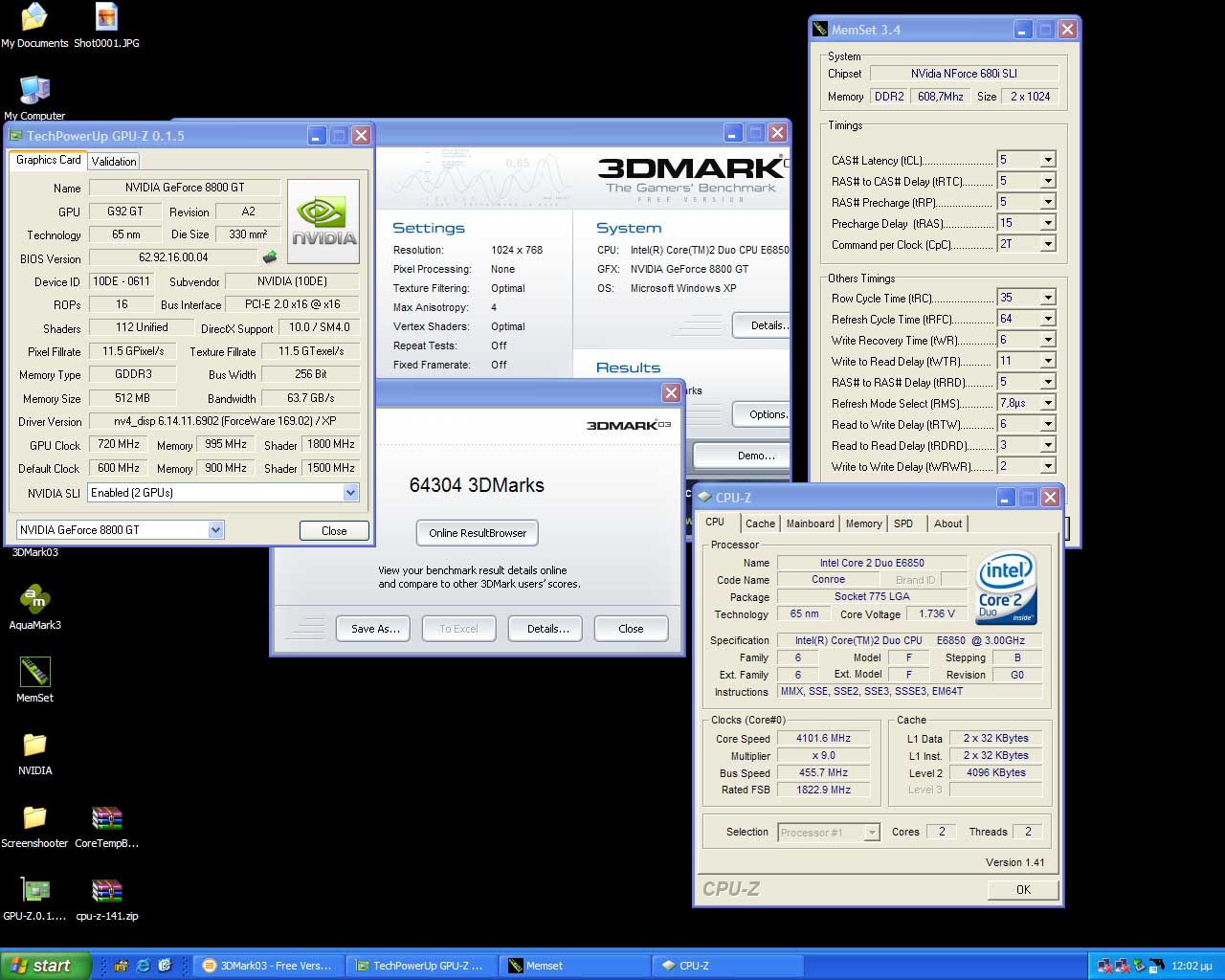The width and height of the screenshot is (1225, 980).
Task: Open the My Computer desktop icon
Action: pyautogui.click(x=34, y=98)
